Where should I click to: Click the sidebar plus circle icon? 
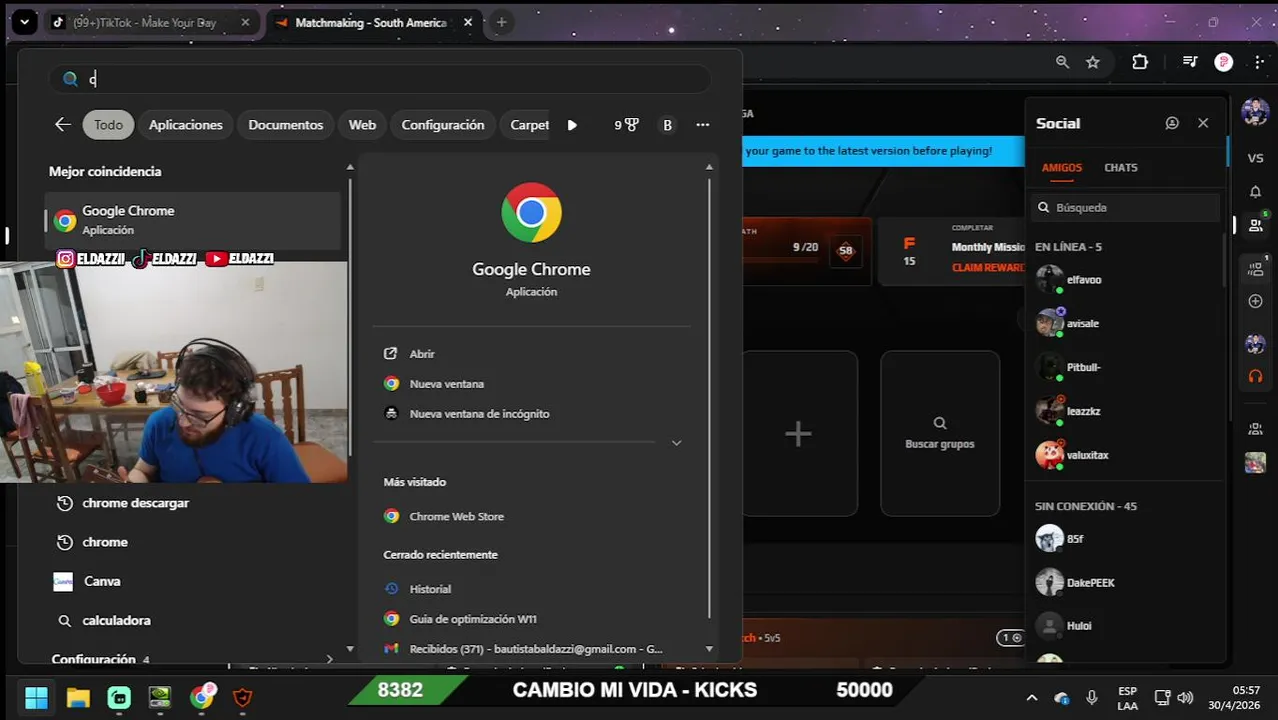pos(1255,301)
